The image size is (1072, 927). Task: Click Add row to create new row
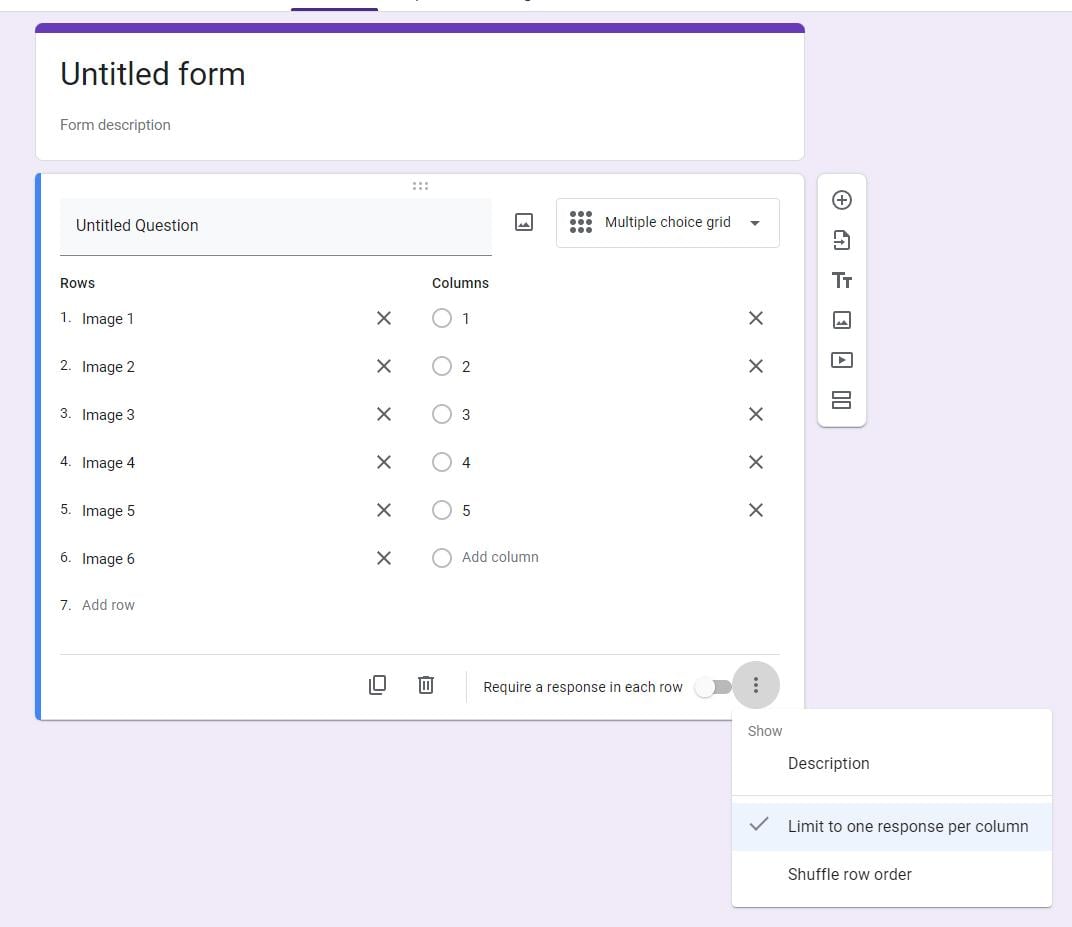[x=108, y=605]
